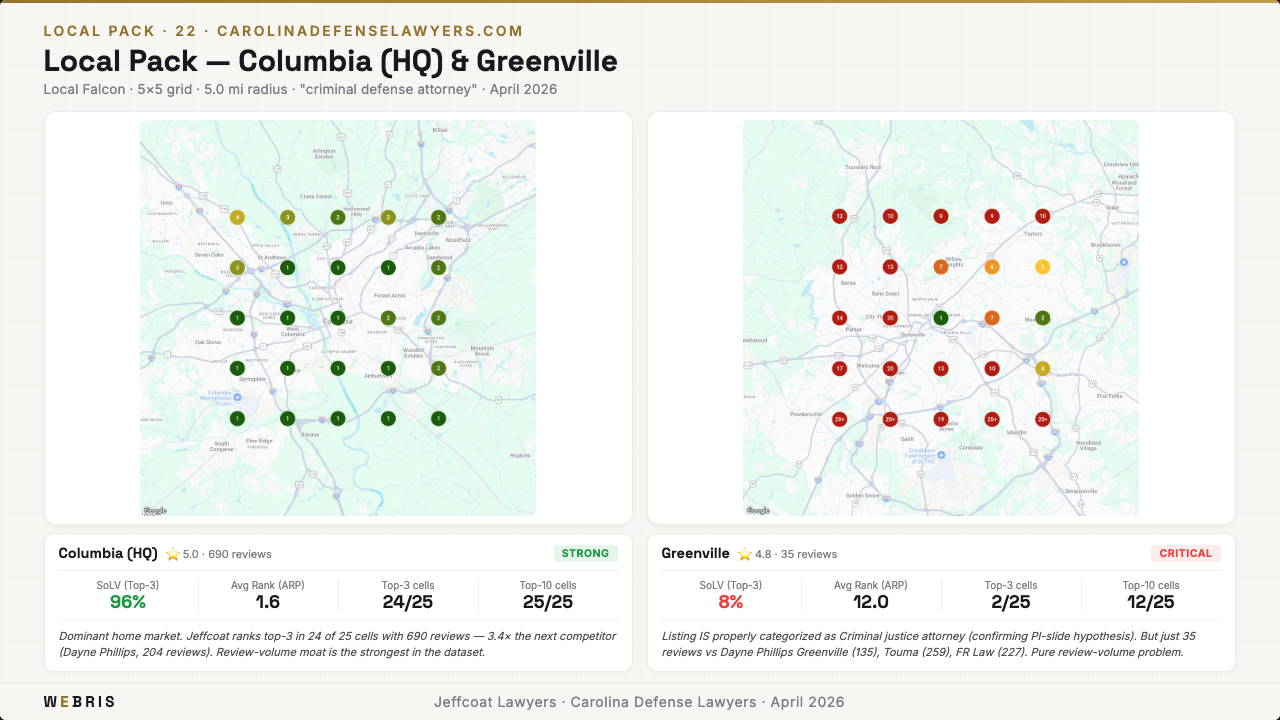Click the "Arlington Estates" label on the Columbia map
Screen dimensions: 1280x720
[324, 153]
